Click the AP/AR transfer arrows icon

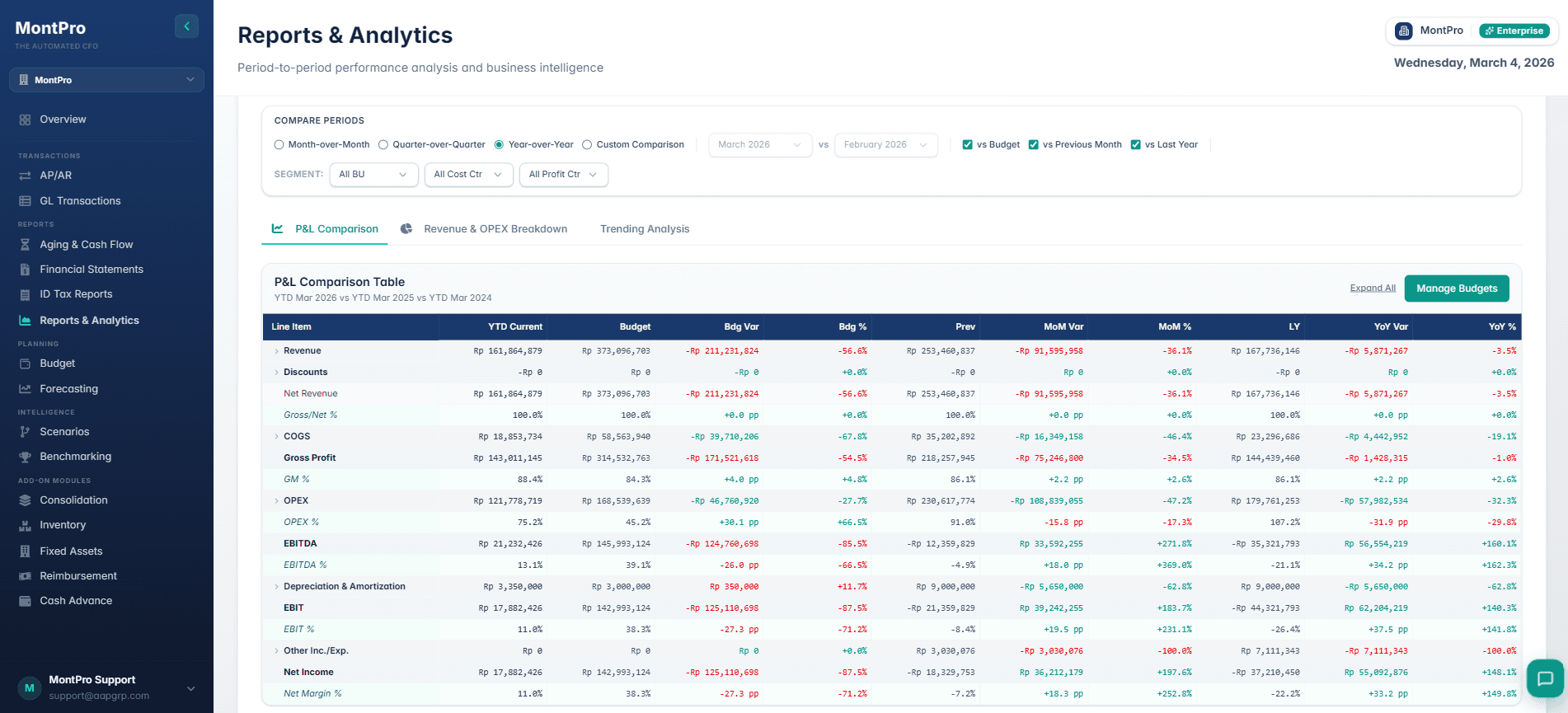click(x=25, y=176)
